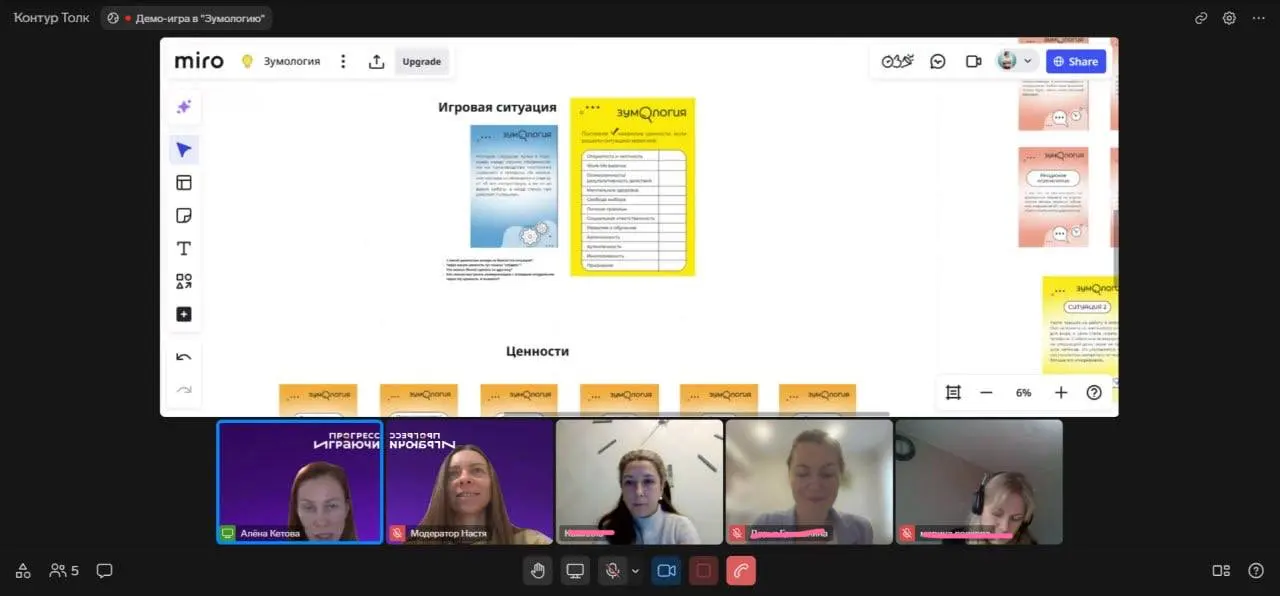Copy meeting link icon in Контур Толк
The image size is (1280, 596).
[x=1201, y=18]
